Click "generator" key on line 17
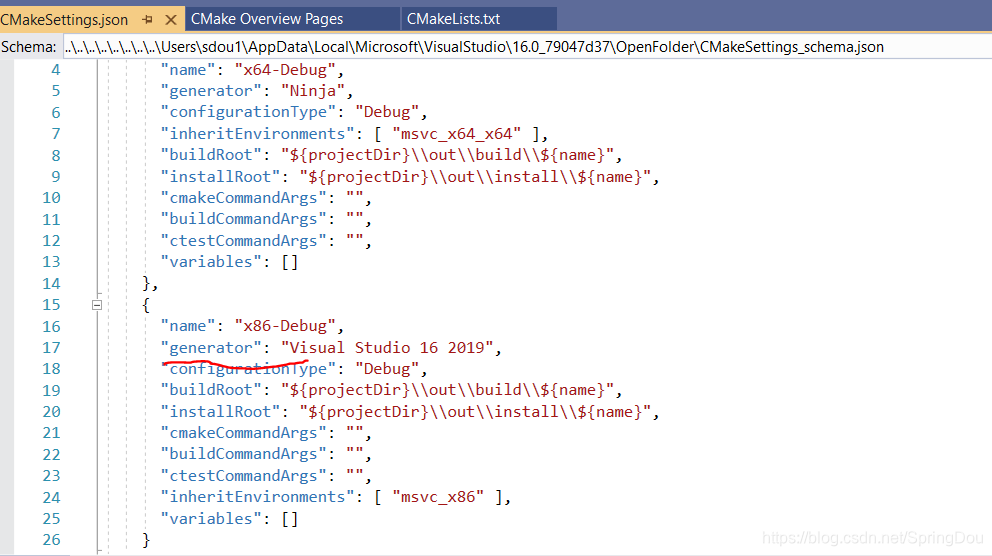Screen dimensions: 992x556 (x=211, y=347)
